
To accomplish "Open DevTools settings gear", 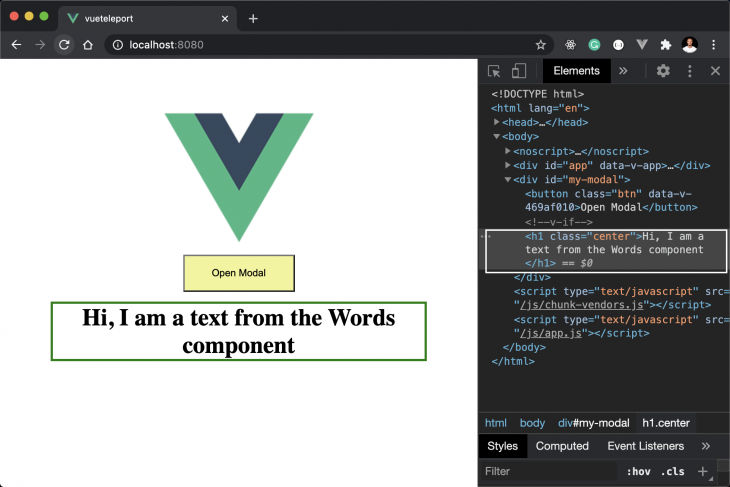I will click(x=663, y=71).
